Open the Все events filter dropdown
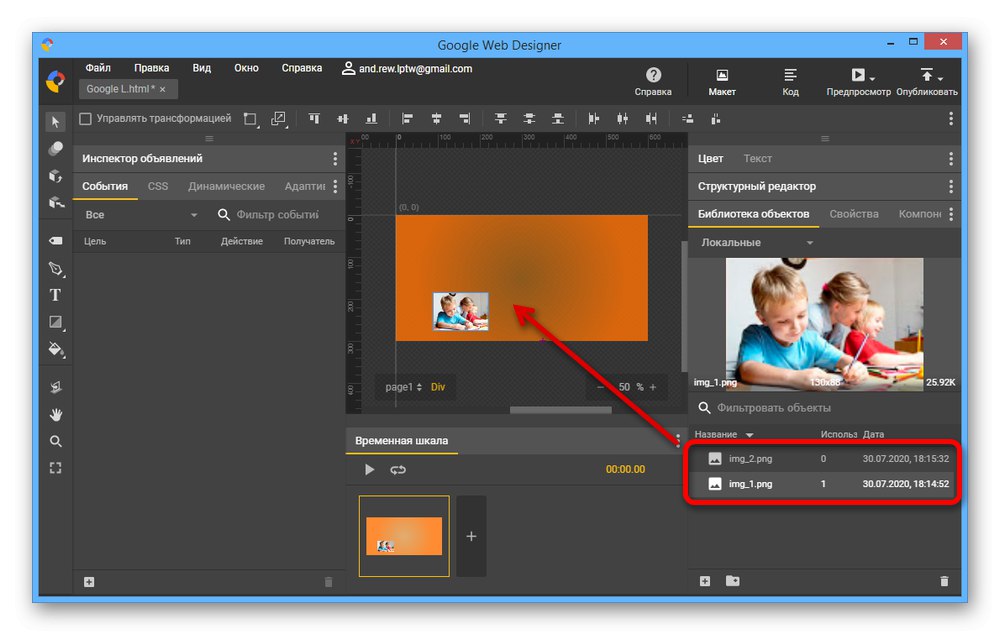The width and height of the screenshot is (1000, 635). click(x=141, y=215)
